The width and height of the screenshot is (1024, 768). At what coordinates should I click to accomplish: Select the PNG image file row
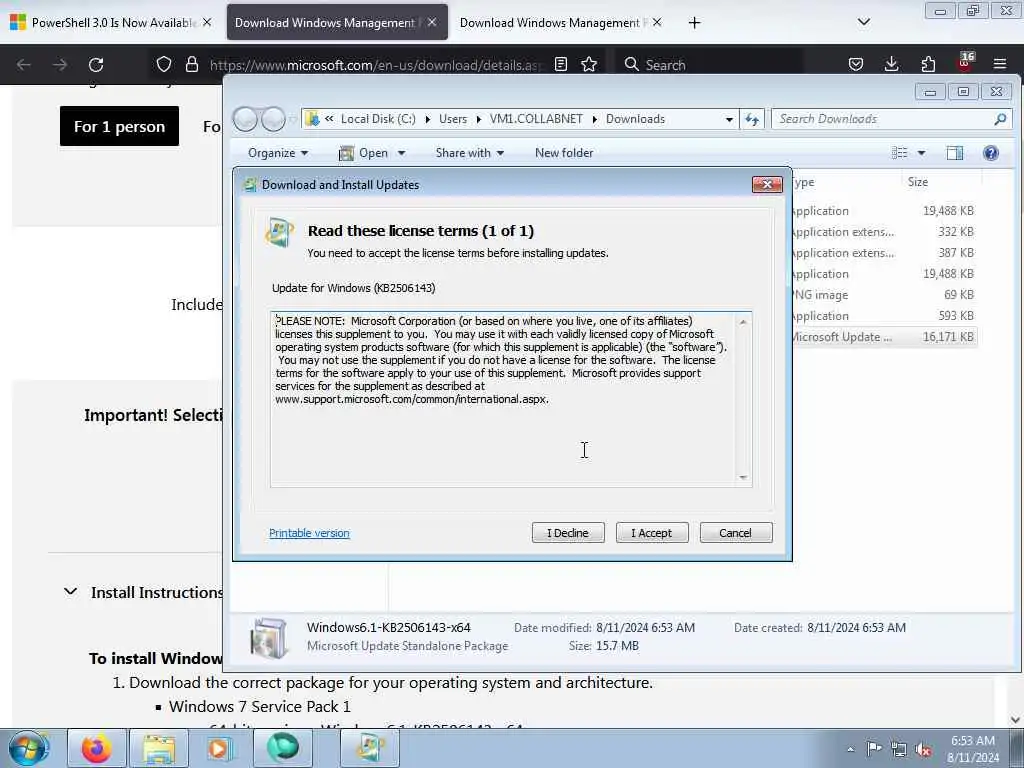[885, 295]
